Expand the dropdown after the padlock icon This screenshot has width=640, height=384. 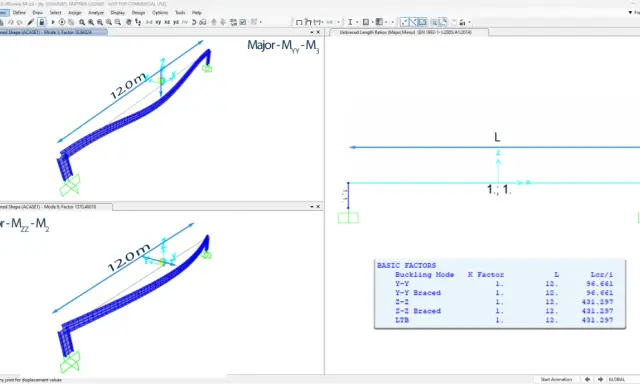469,22
